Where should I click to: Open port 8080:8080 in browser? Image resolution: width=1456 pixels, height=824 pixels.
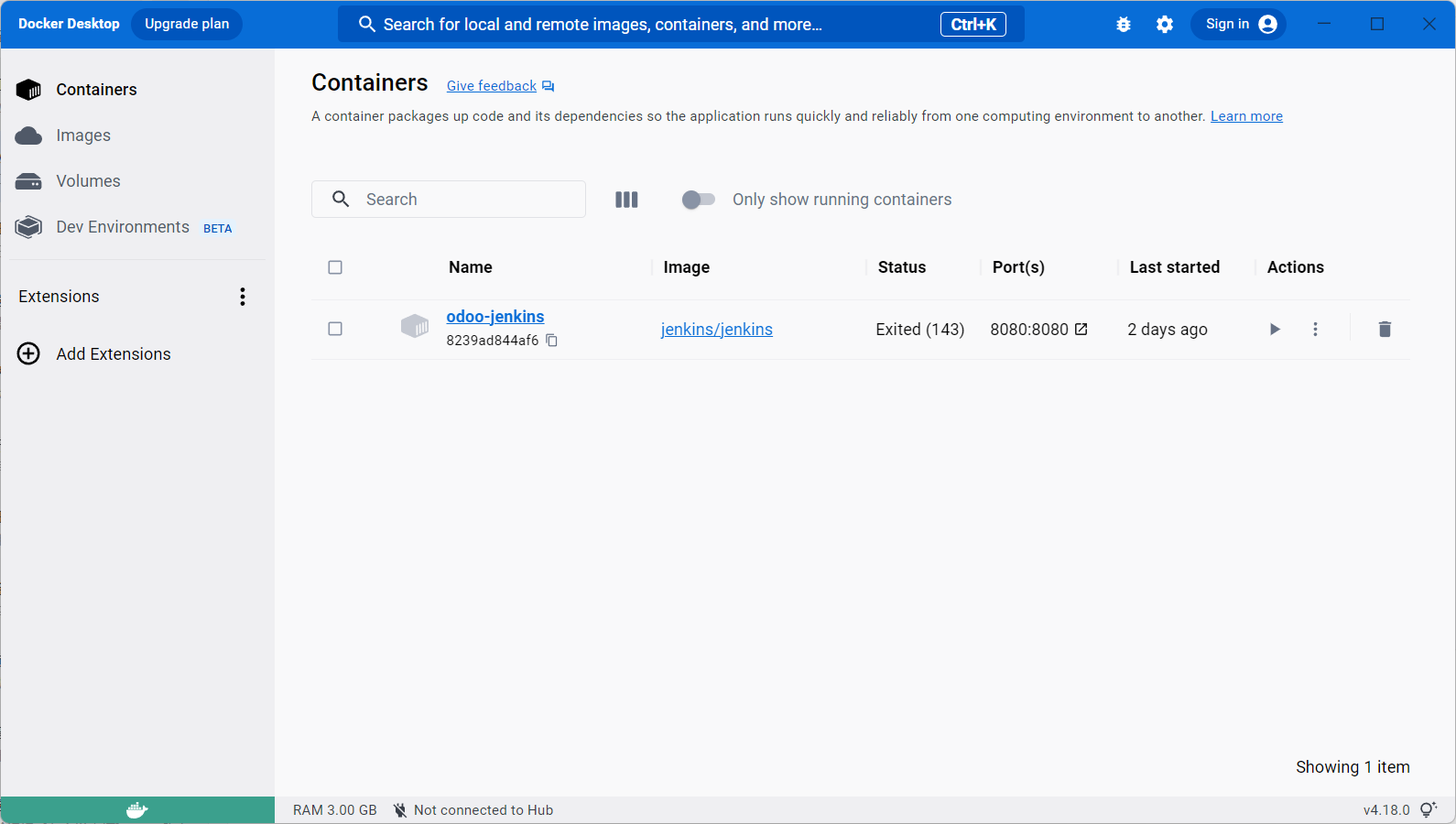tap(1081, 330)
